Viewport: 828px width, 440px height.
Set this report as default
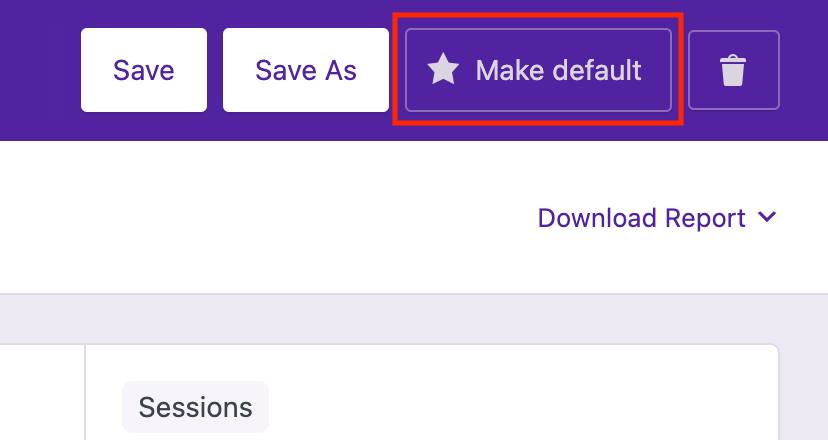point(538,70)
